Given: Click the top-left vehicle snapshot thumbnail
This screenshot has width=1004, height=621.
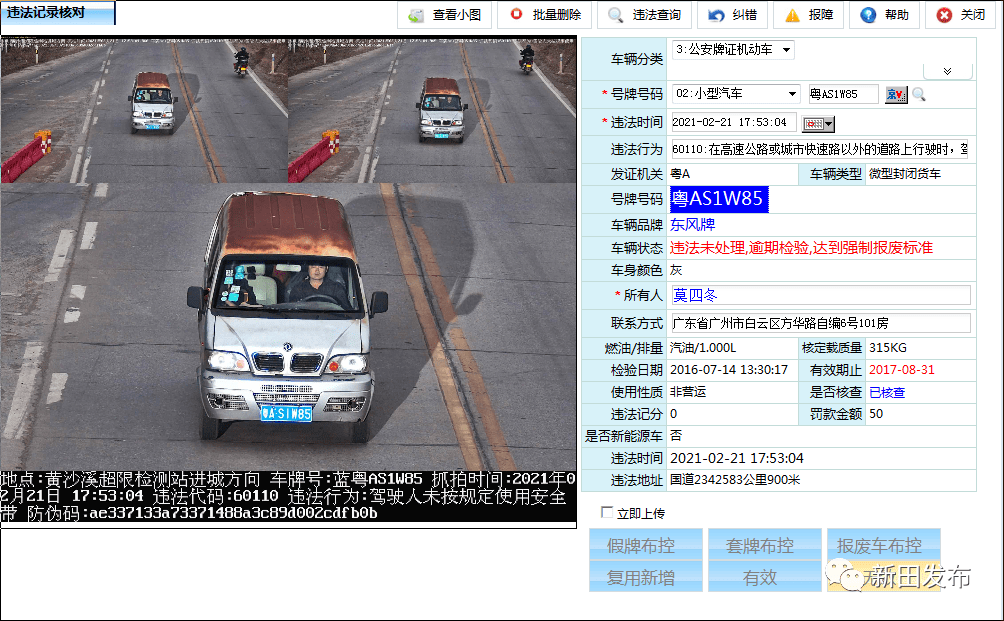Looking at the screenshot, I should (x=144, y=110).
